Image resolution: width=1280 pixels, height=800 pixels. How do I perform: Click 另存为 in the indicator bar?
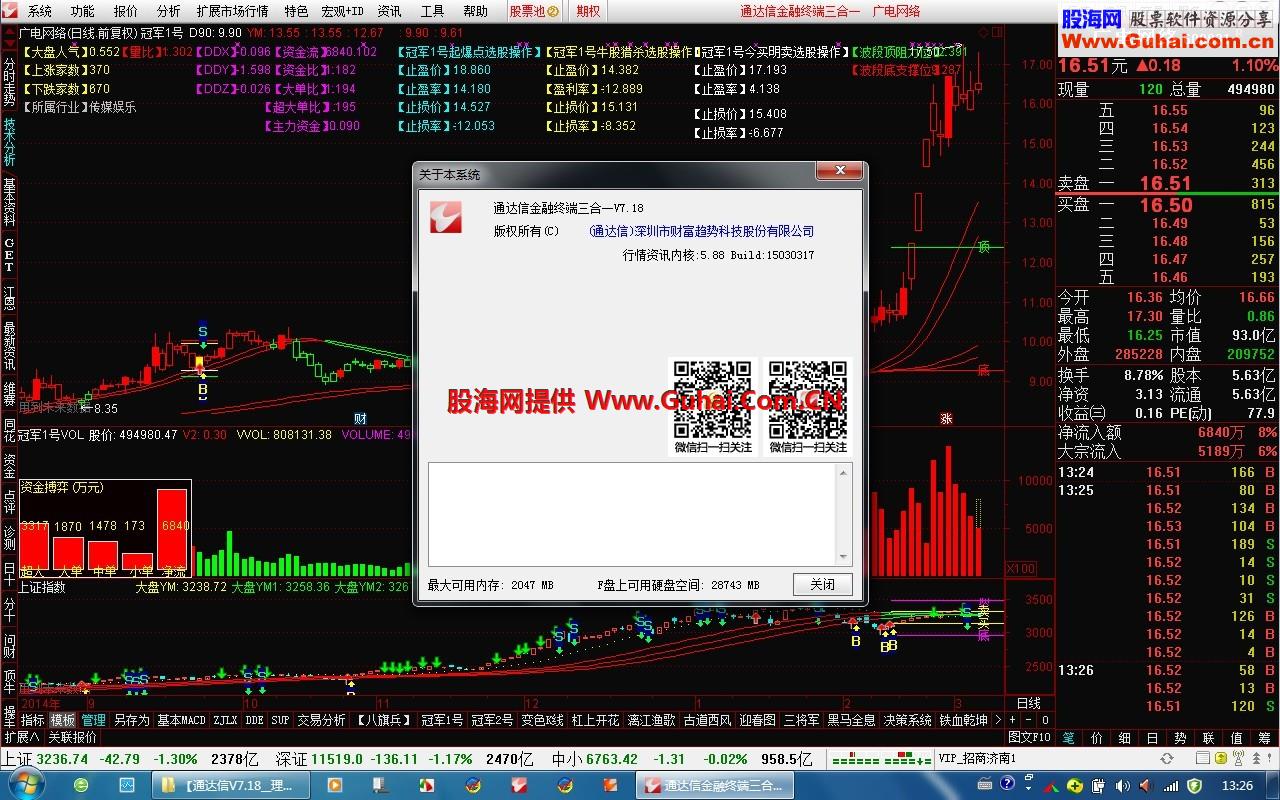coord(131,720)
